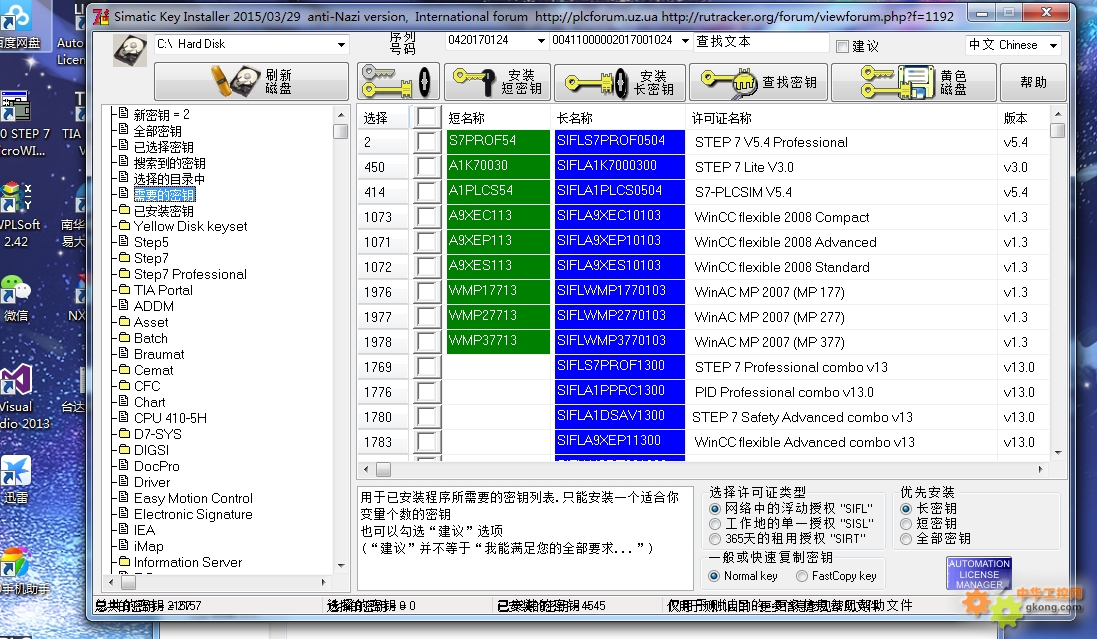1097x639 pixels.
Task: Click the folder icon beside D7-SYS
Action: [125, 434]
